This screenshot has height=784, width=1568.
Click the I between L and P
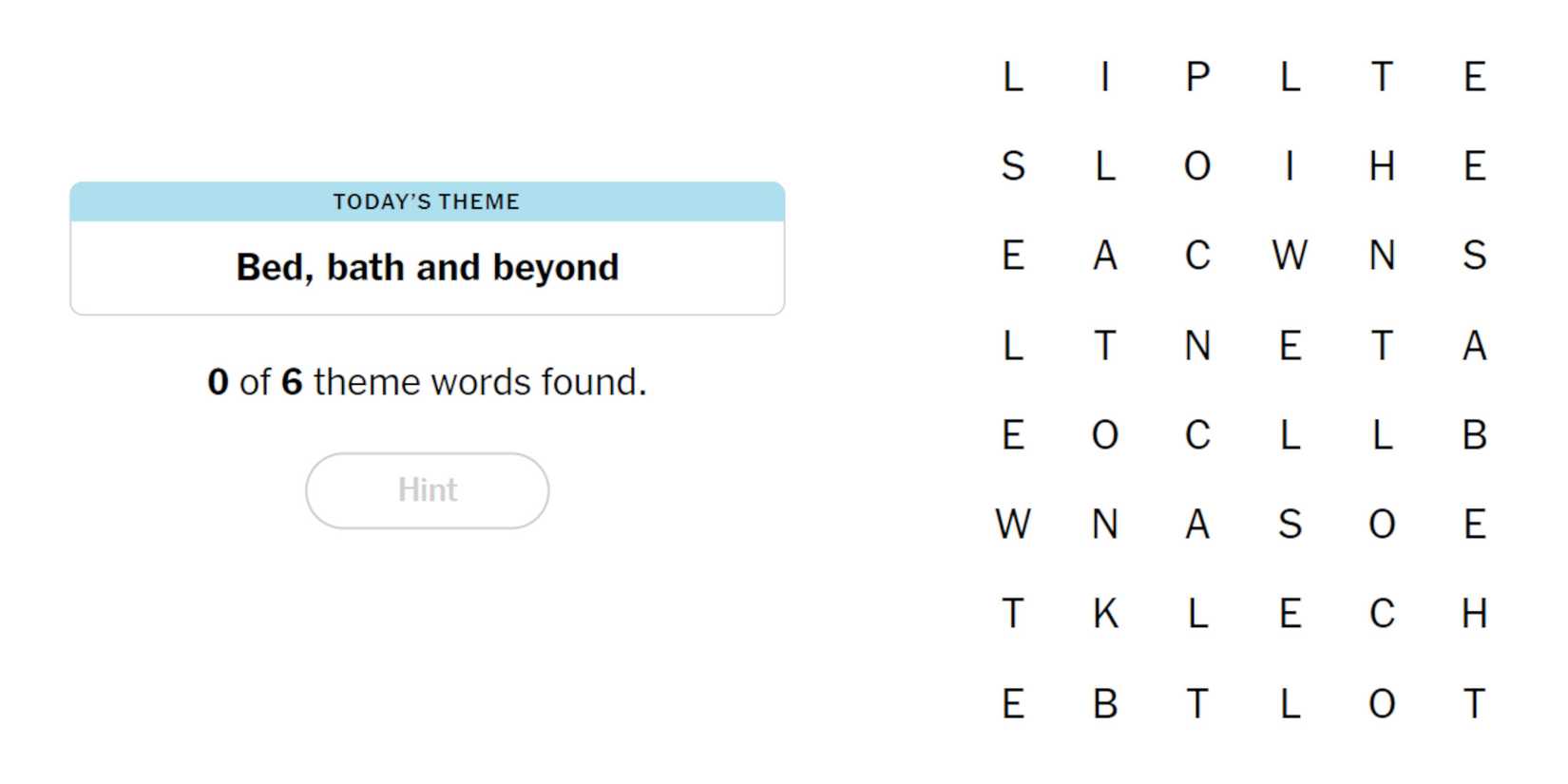pyautogui.click(x=1105, y=77)
